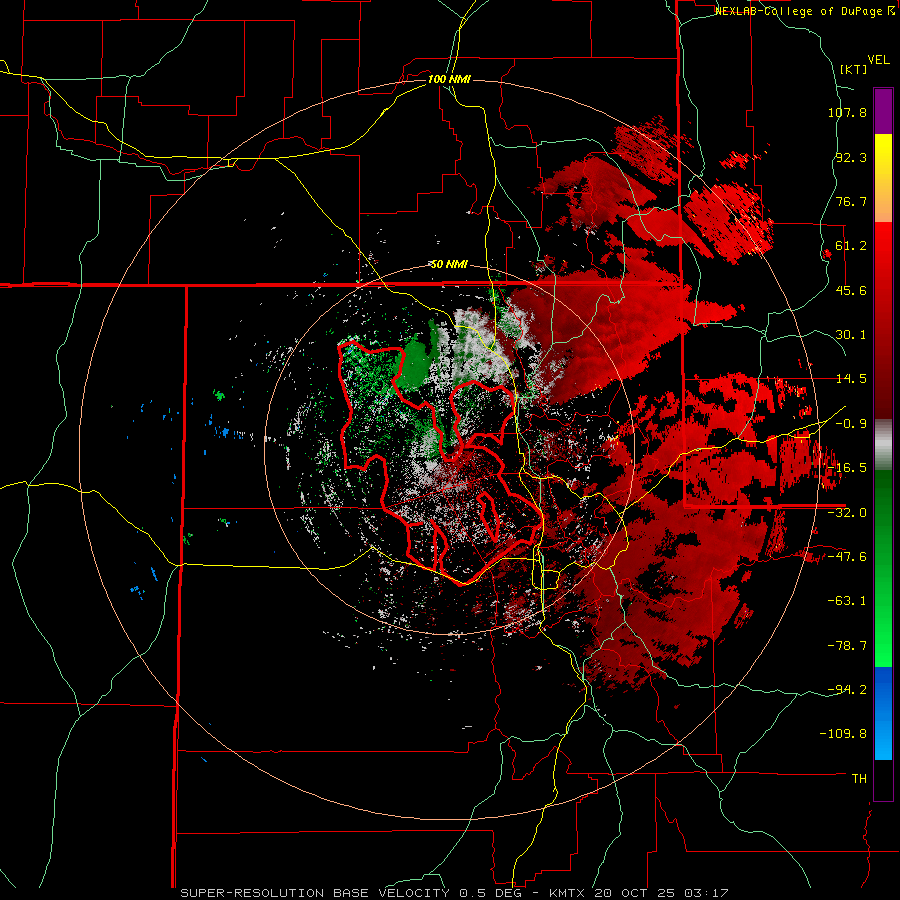Click the 14.5 velocity scale value

tap(851, 379)
